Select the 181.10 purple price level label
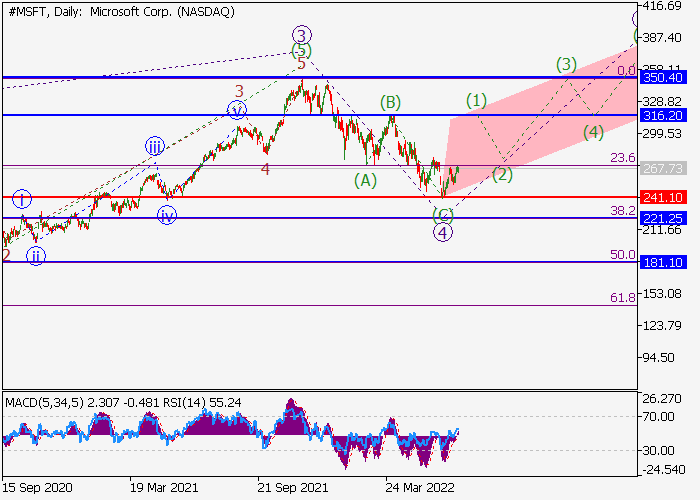This screenshot has height=500, width=700. tap(662, 262)
